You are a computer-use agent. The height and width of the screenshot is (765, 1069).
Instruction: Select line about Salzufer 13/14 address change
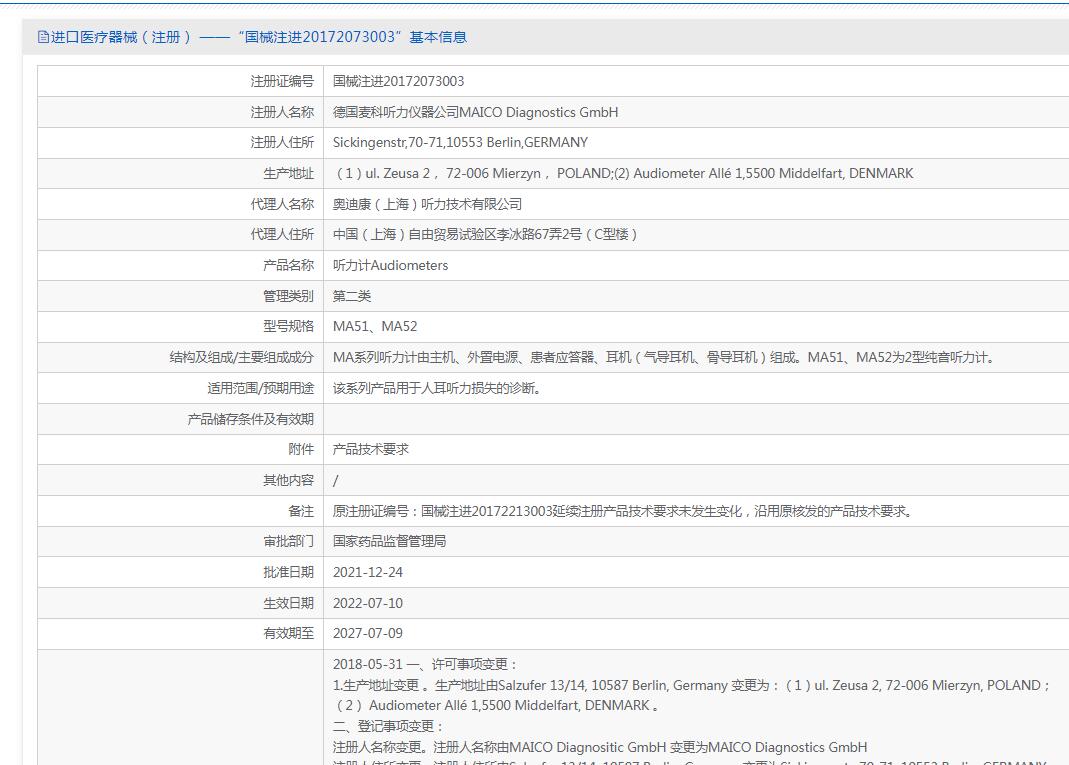click(x=692, y=685)
